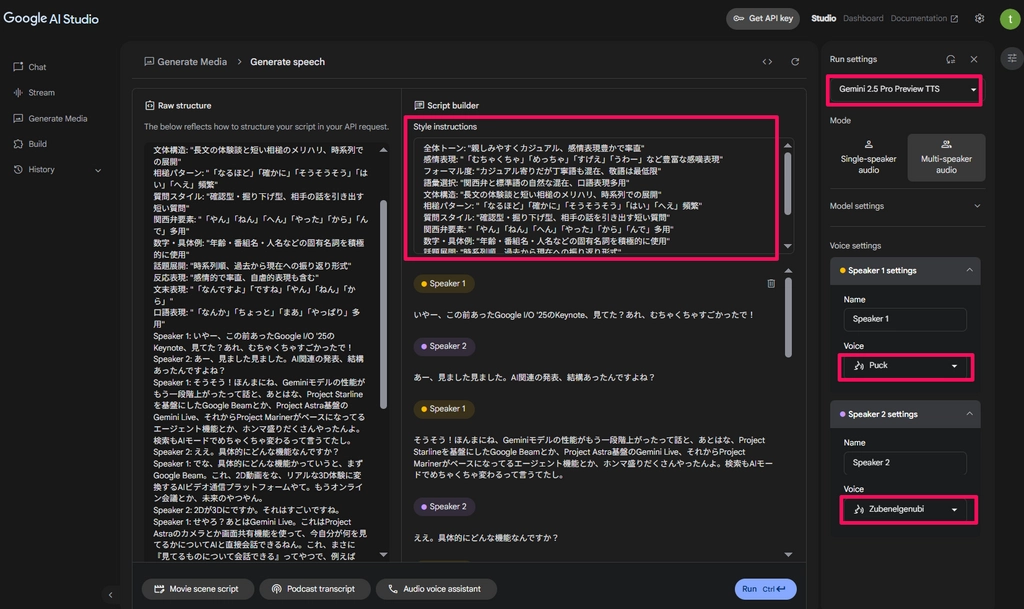Click the Get API key button
Image resolution: width=1024 pixels, height=609 pixels.
(763, 18)
